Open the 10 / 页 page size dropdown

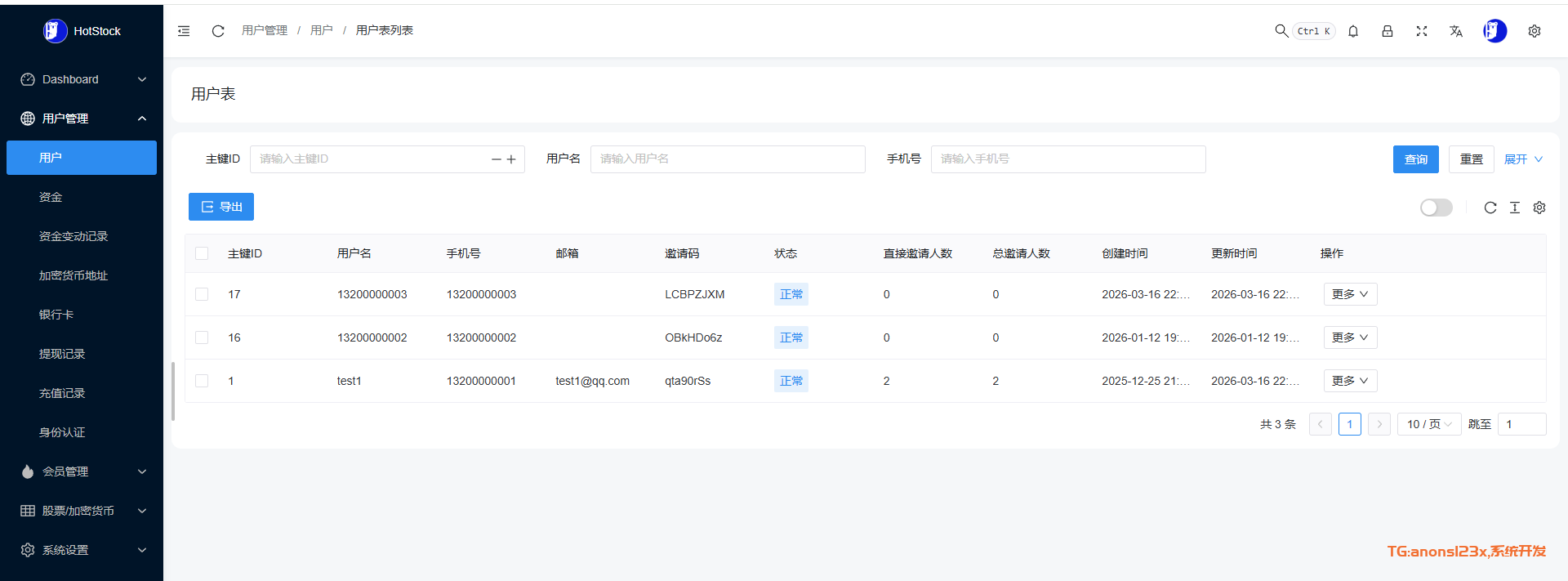[x=1428, y=424]
